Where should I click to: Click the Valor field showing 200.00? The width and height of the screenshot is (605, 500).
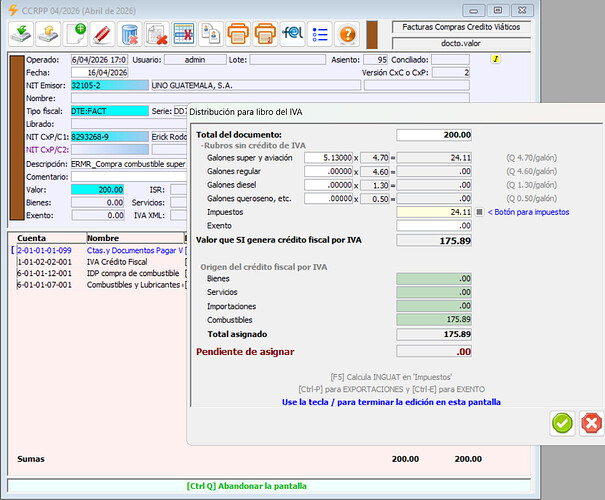click(x=97, y=189)
